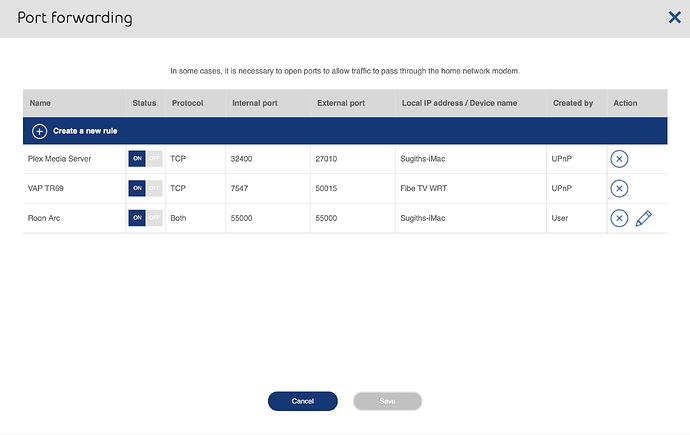Click the Created by column header
Viewport: 690px width, 435px height.
[573, 103]
